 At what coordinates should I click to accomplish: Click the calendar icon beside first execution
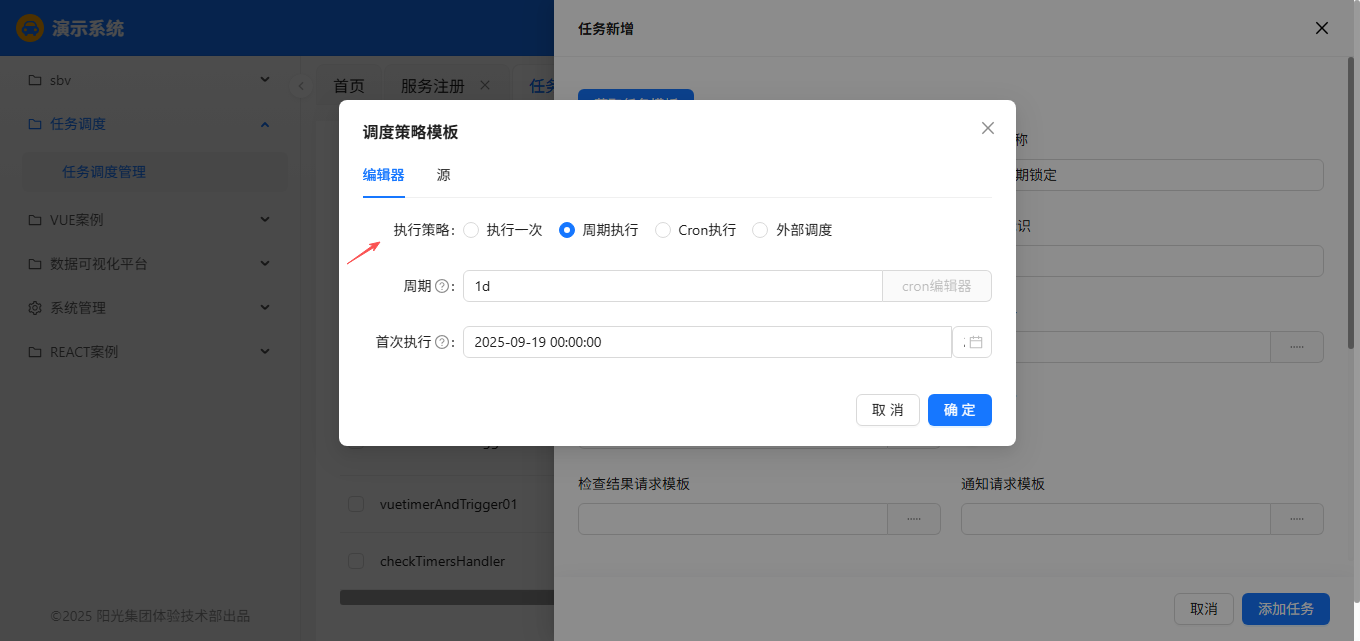975,342
